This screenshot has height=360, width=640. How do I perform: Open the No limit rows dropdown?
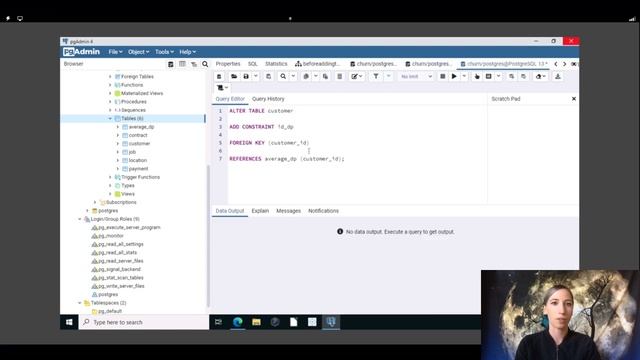[416, 76]
